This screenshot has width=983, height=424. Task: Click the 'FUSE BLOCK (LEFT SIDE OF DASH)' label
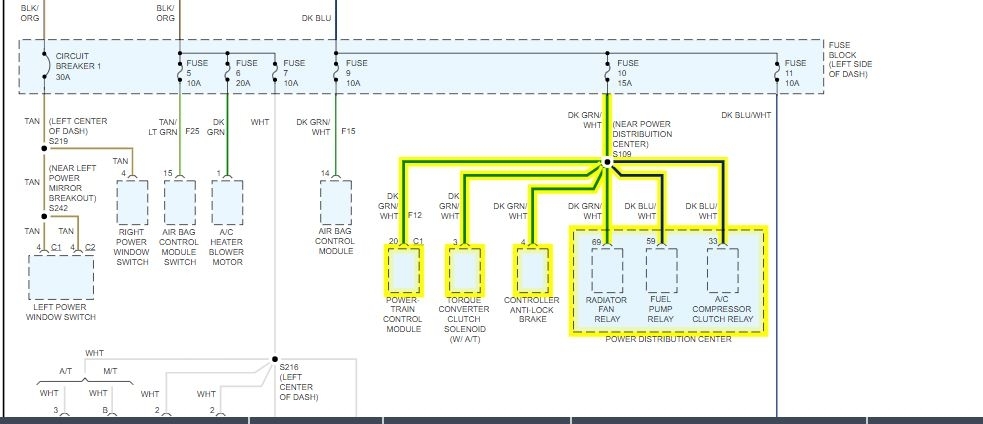850,60
